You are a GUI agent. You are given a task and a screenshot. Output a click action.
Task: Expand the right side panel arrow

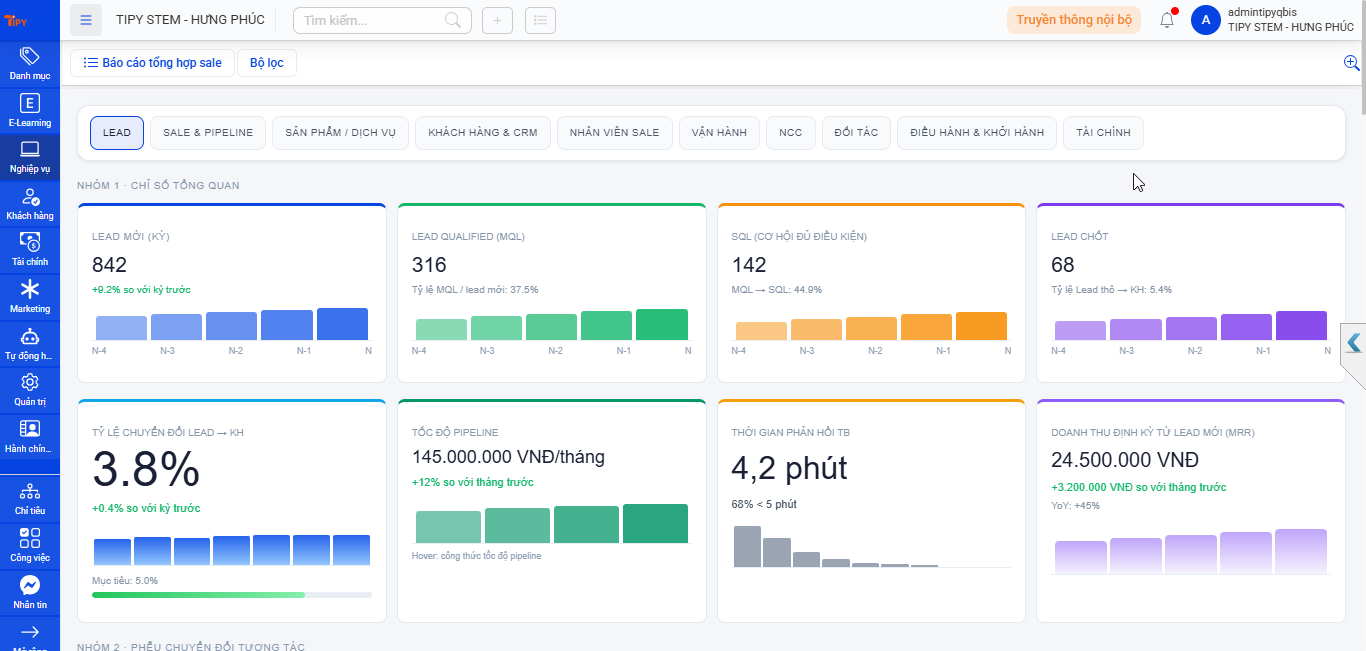pyautogui.click(x=1353, y=343)
